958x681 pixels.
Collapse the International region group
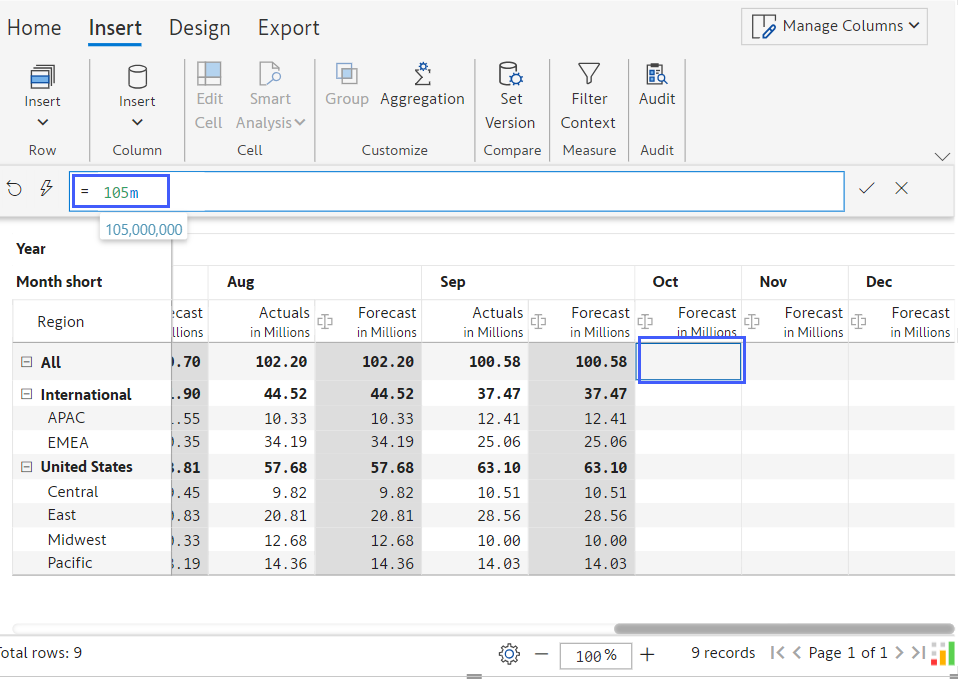tap(26, 394)
